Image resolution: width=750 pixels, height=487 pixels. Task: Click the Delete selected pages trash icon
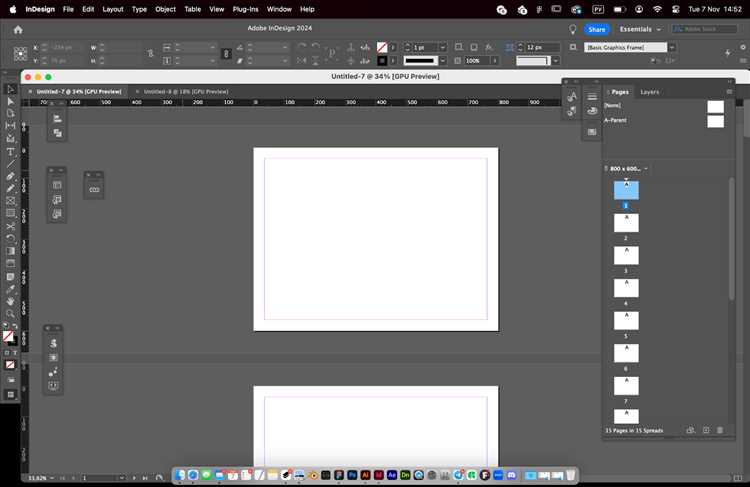pyautogui.click(x=720, y=430)
